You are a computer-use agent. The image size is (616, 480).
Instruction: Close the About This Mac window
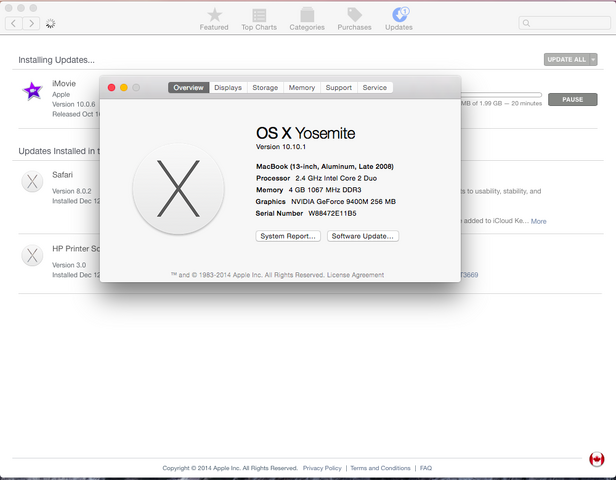(112, 88)
